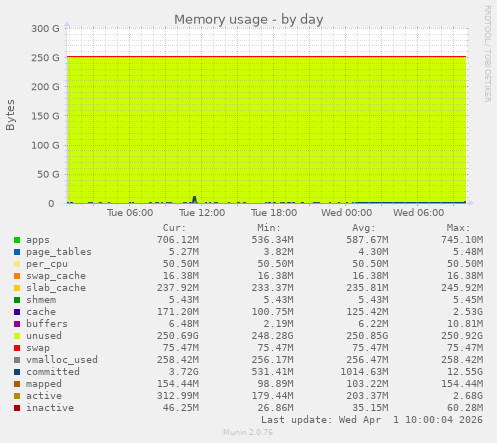
Task: Click the swap red legend swatch
Action: [x=17, y=348]
